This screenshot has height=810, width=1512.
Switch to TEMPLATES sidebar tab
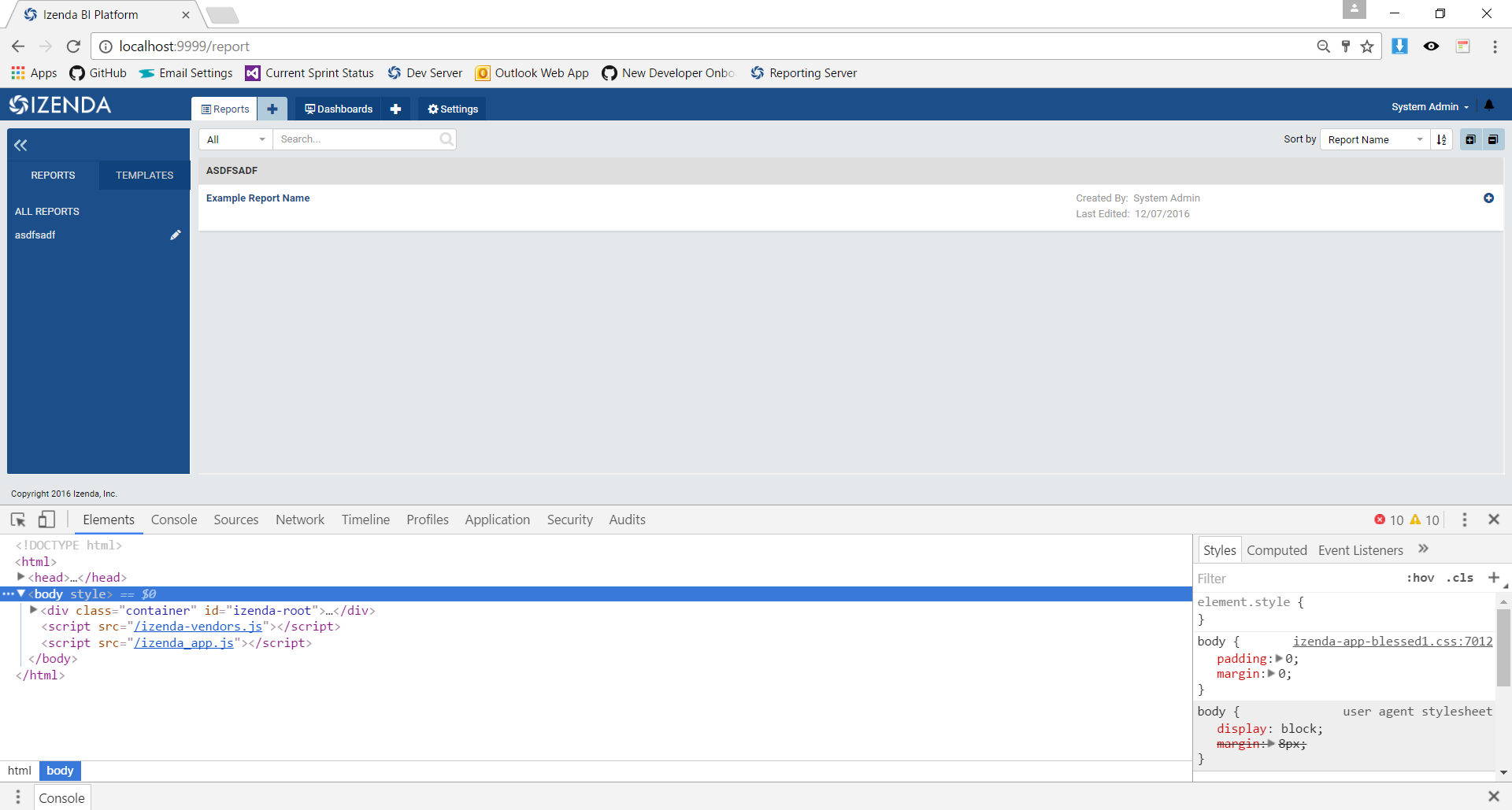144,176
